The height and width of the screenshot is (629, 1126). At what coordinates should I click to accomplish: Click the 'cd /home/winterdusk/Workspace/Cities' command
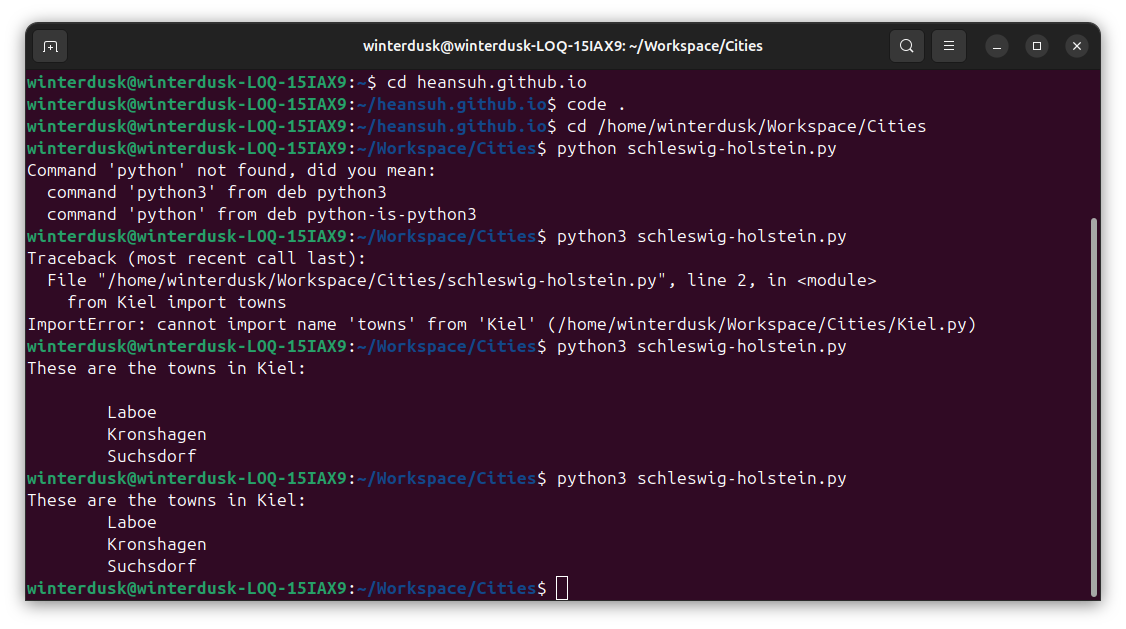(747, 126)
